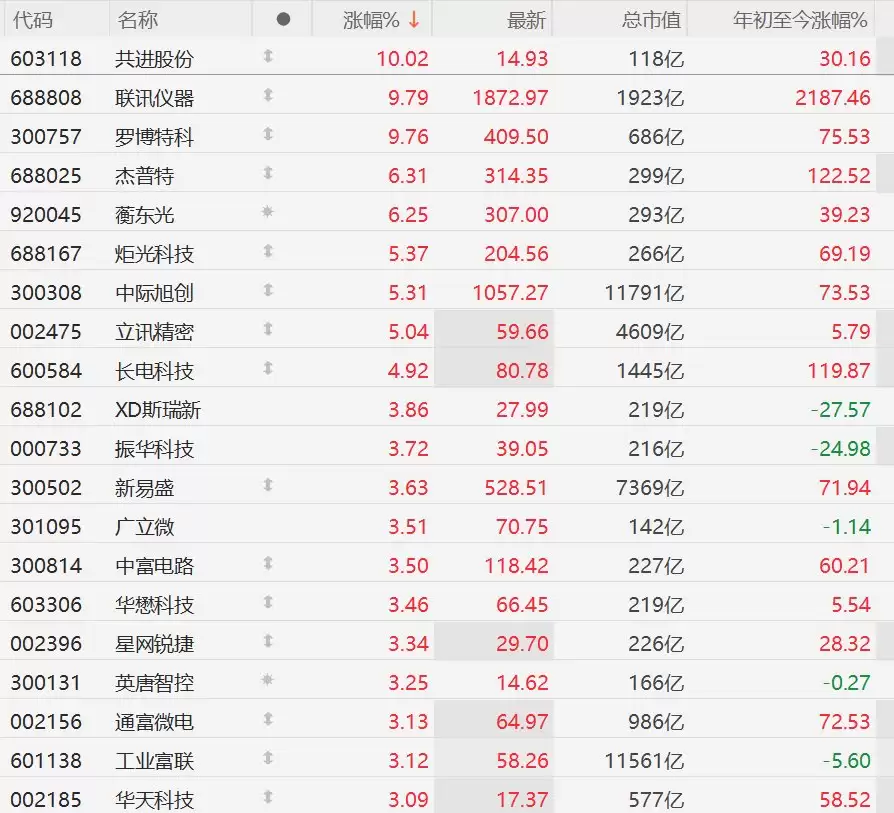Select stock name 蘅东光

click(145, 215)
